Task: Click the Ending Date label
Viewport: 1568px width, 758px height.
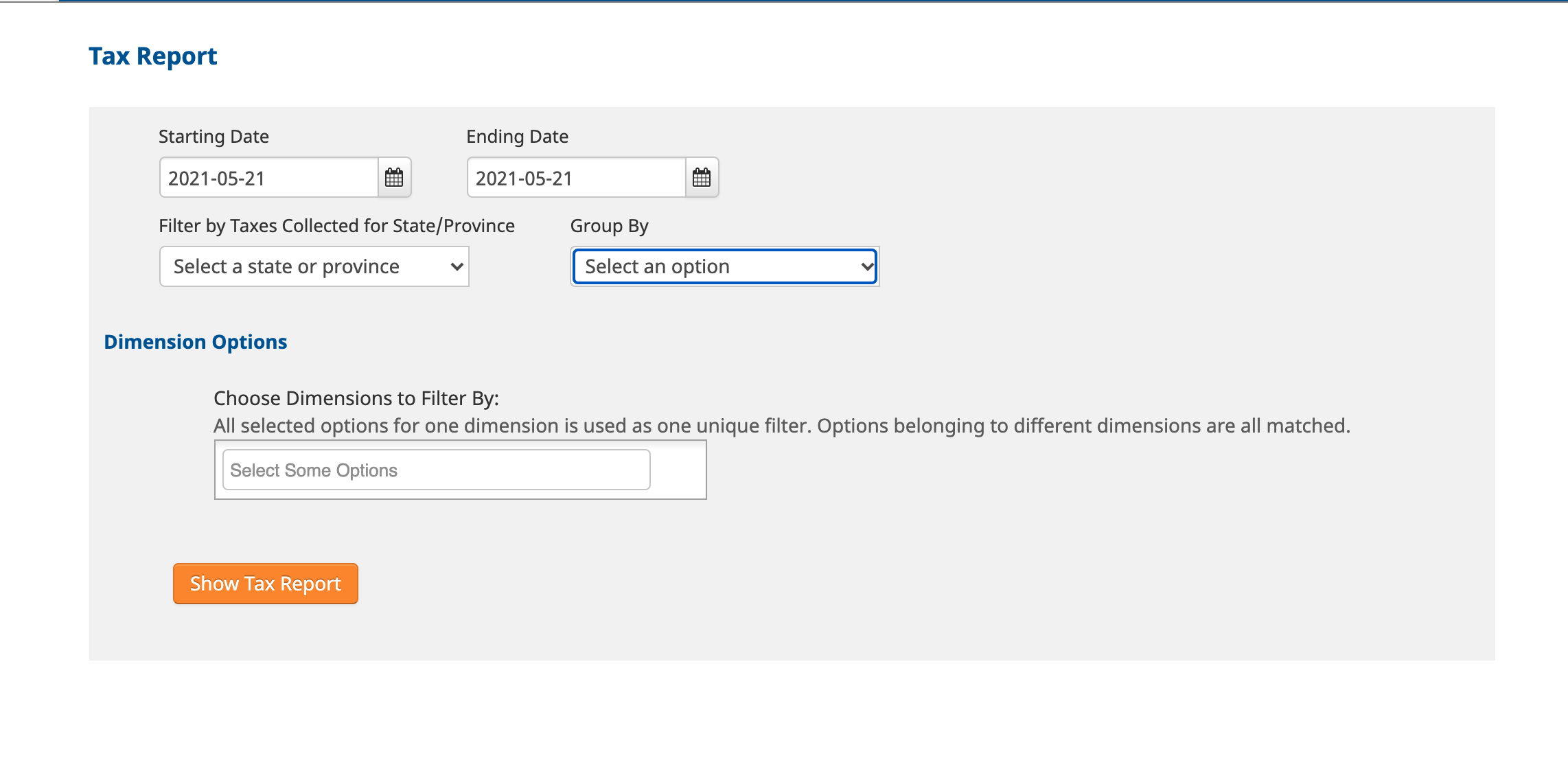Action: pyautogui.click(x=518, y=137)
